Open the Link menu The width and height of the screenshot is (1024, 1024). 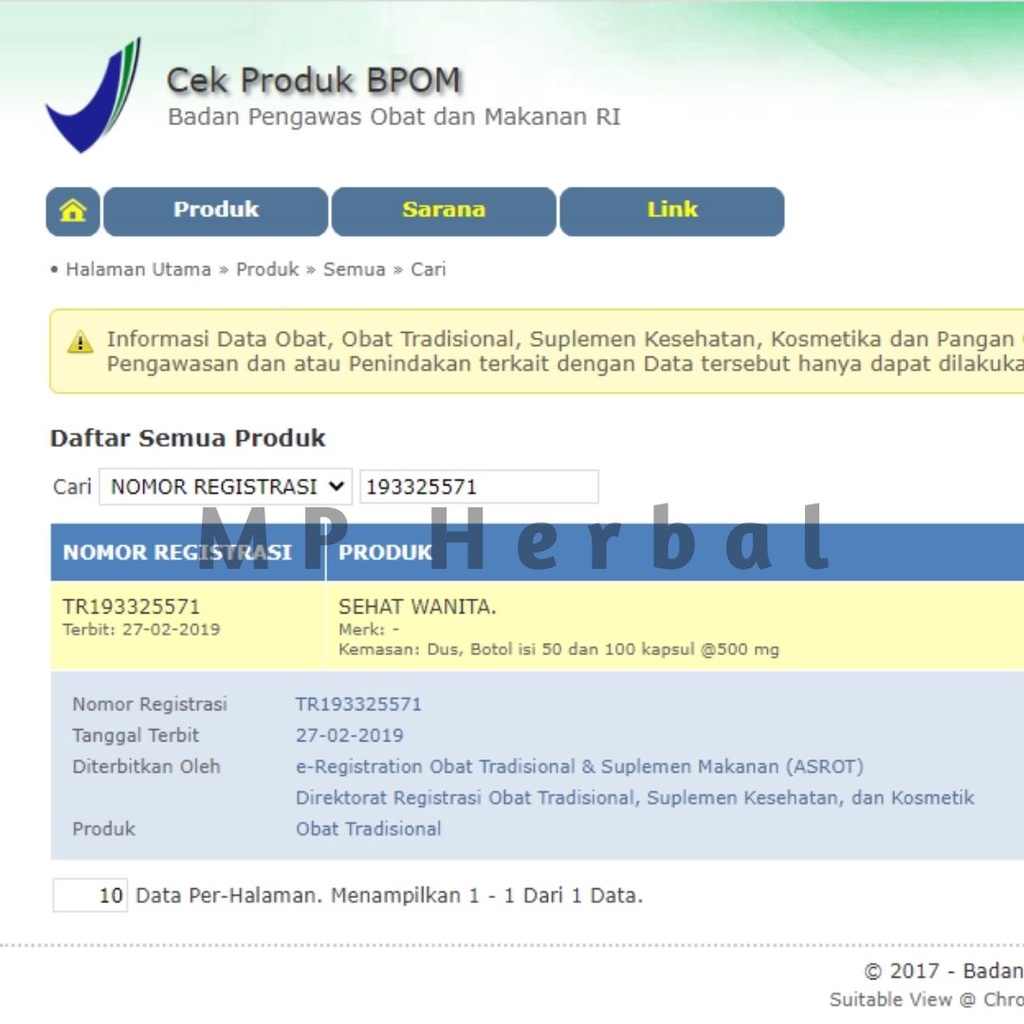672,211
